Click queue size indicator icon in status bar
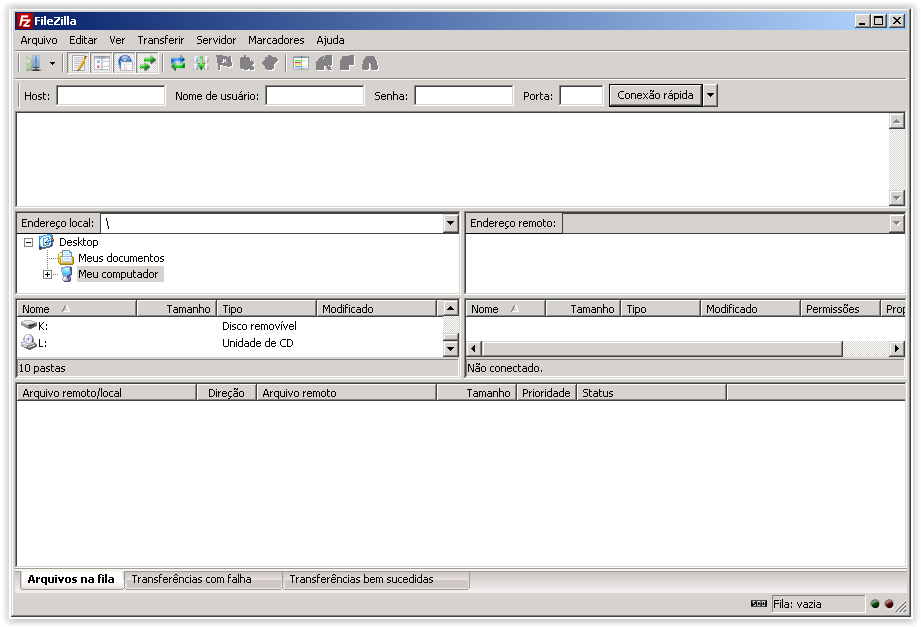 pyautogui.click(x=759, y=603)
